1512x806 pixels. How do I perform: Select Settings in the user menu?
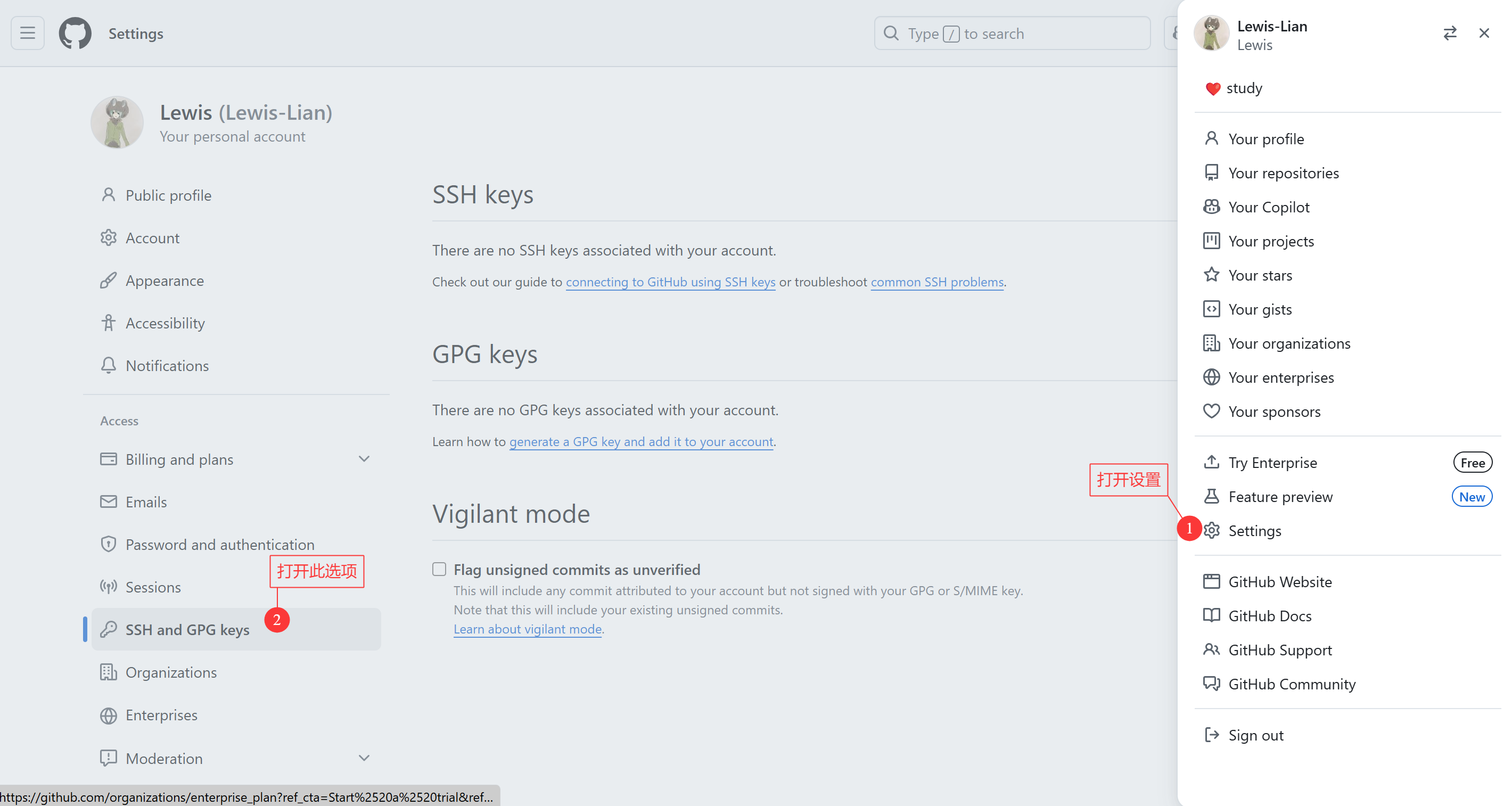click(x=1347, y=531)
